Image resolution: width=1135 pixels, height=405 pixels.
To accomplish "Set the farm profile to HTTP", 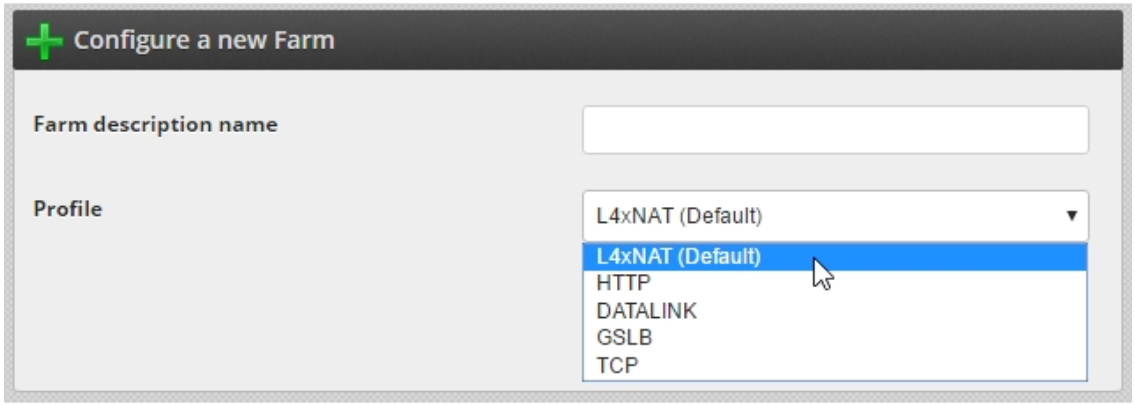I will 835,284.
